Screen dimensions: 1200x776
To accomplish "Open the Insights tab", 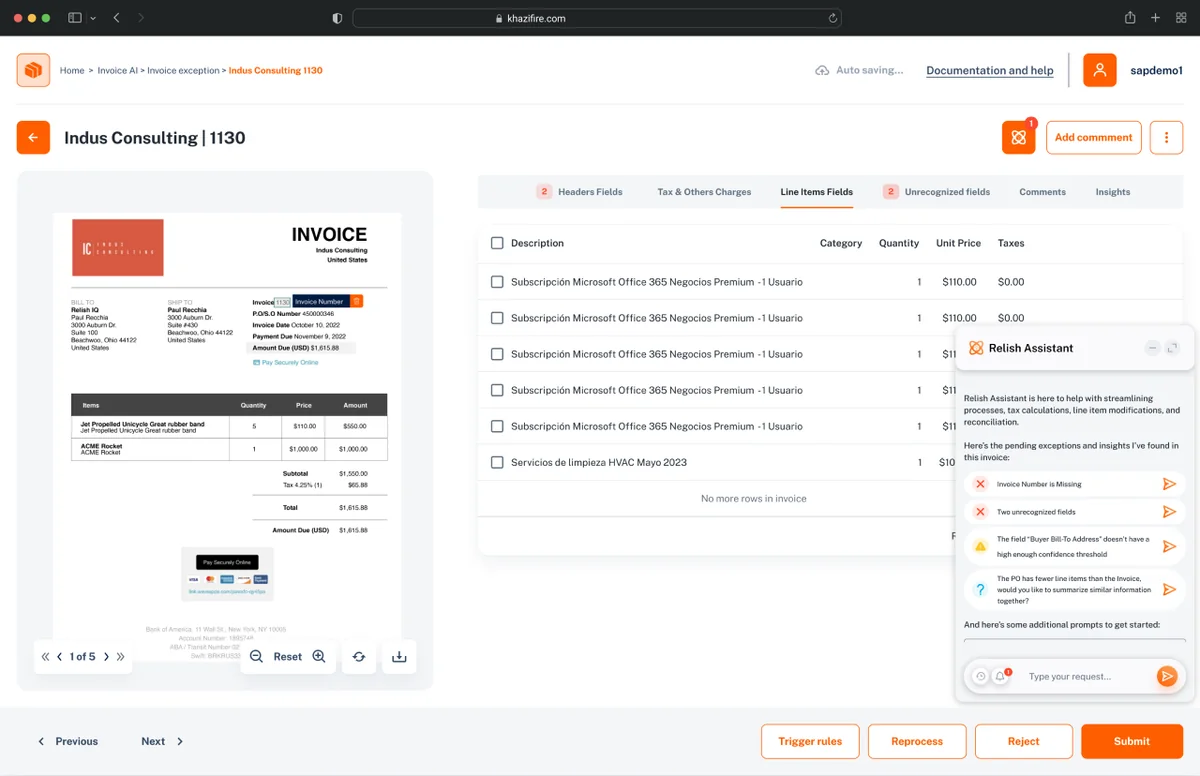I will coord(1113,192).
